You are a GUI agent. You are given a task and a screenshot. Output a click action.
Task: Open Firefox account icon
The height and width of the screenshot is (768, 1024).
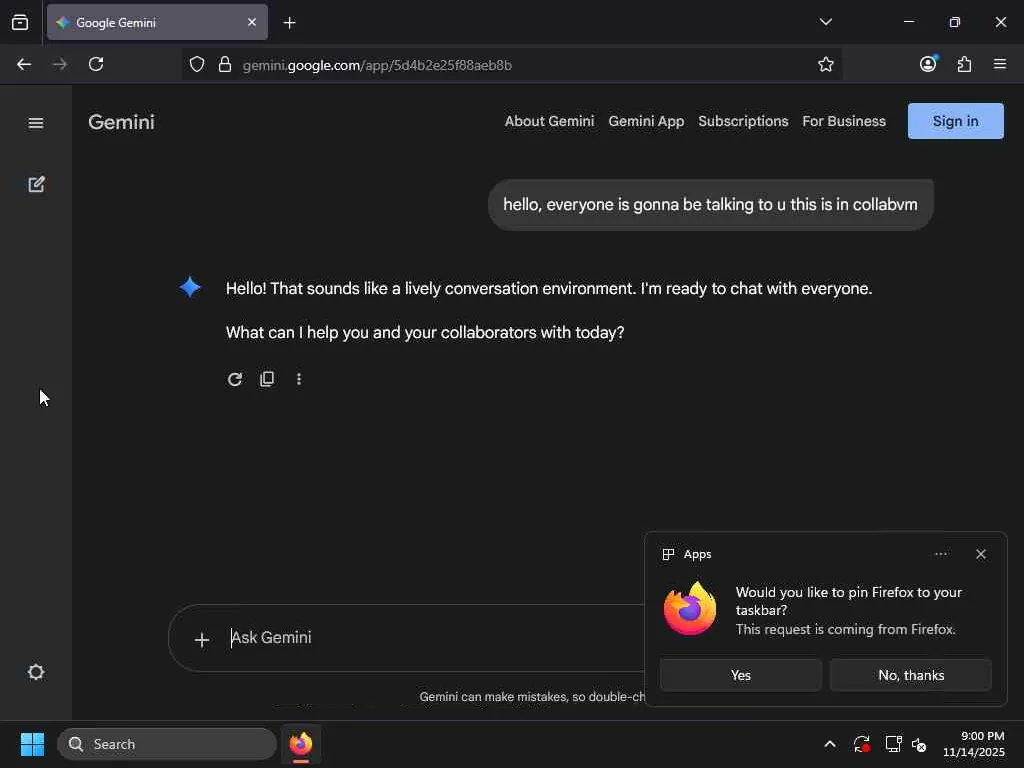pos(928,63)
